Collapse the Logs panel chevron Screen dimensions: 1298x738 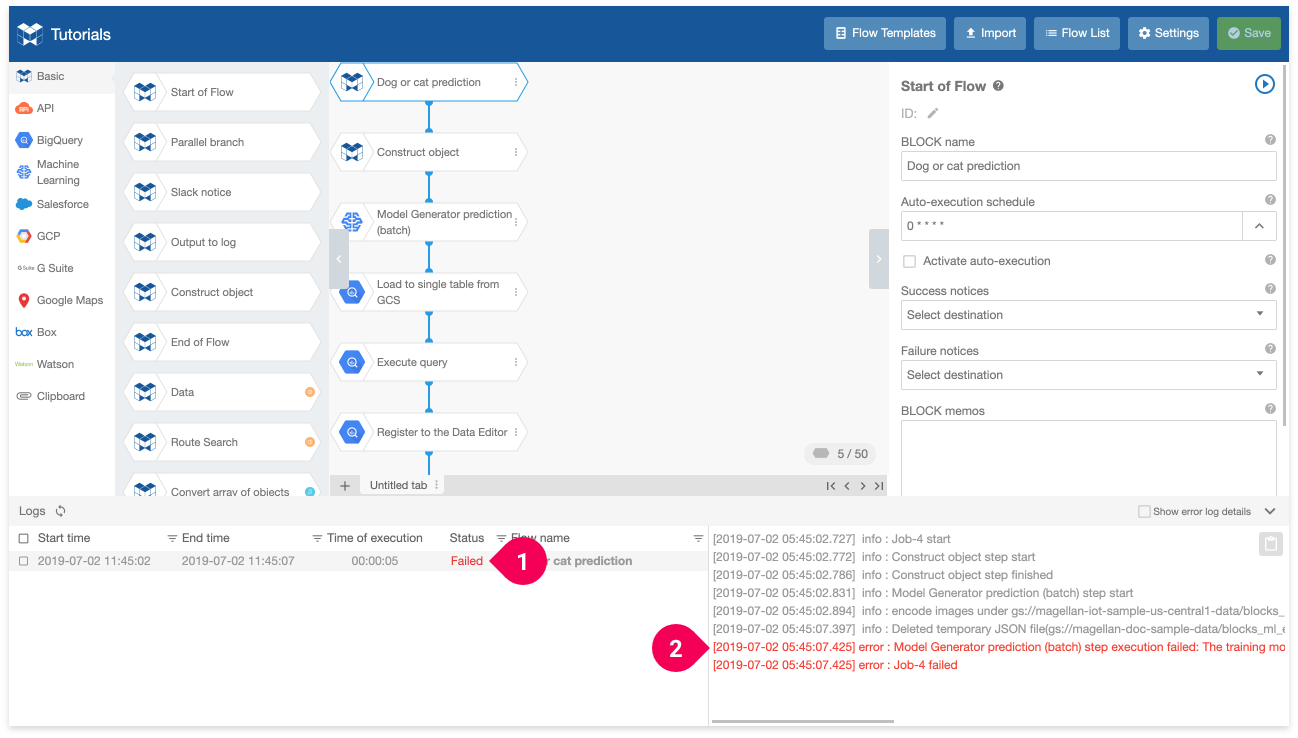1270,511
